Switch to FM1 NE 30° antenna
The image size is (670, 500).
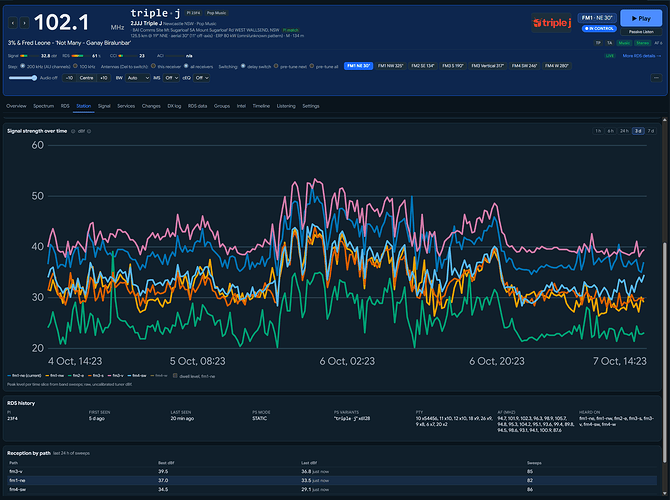pos(358,66)
